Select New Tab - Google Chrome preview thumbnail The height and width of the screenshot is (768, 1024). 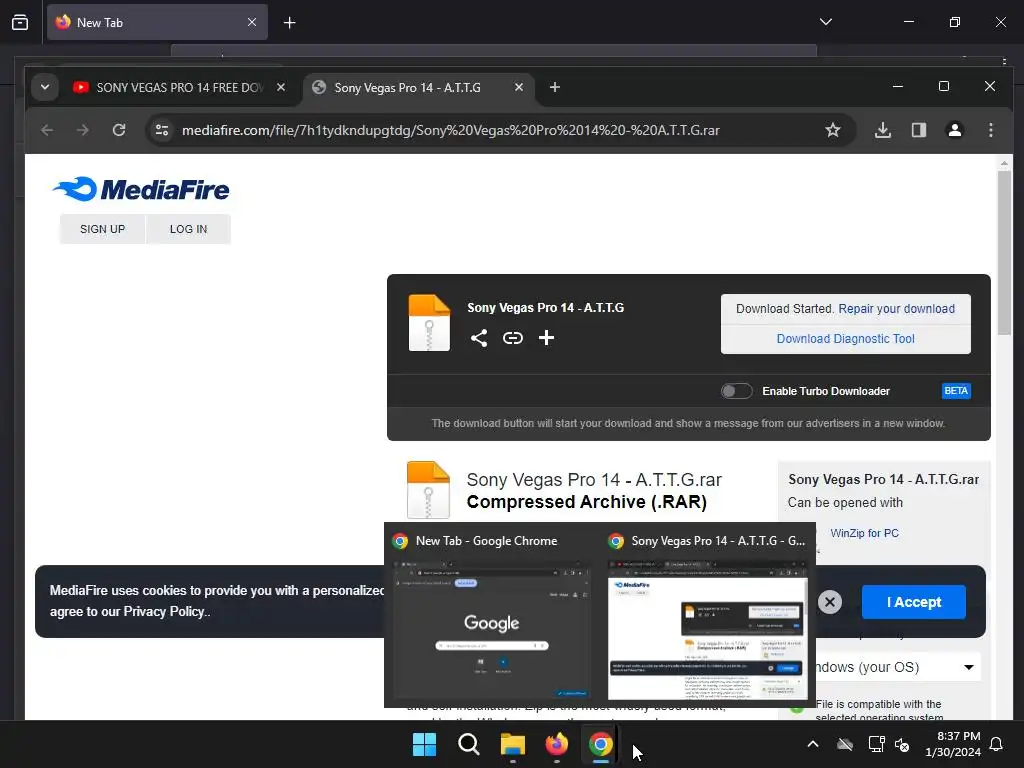click(x=492, y=629)
